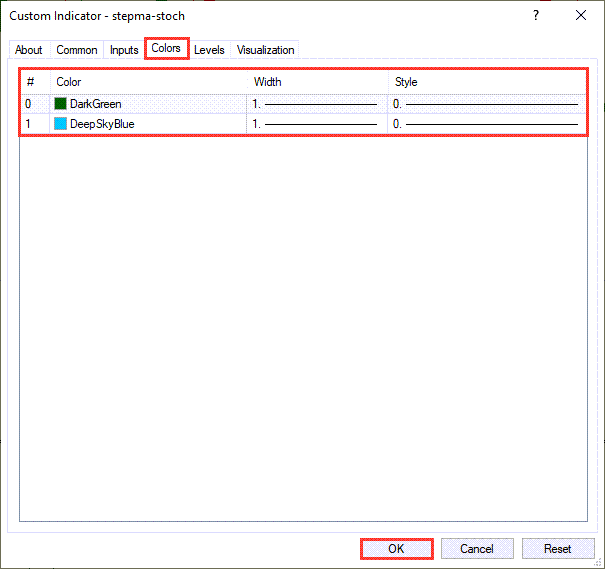This screenshot has width=605, height=569.
Task: Click the Width column header
Action: point(317,82)
